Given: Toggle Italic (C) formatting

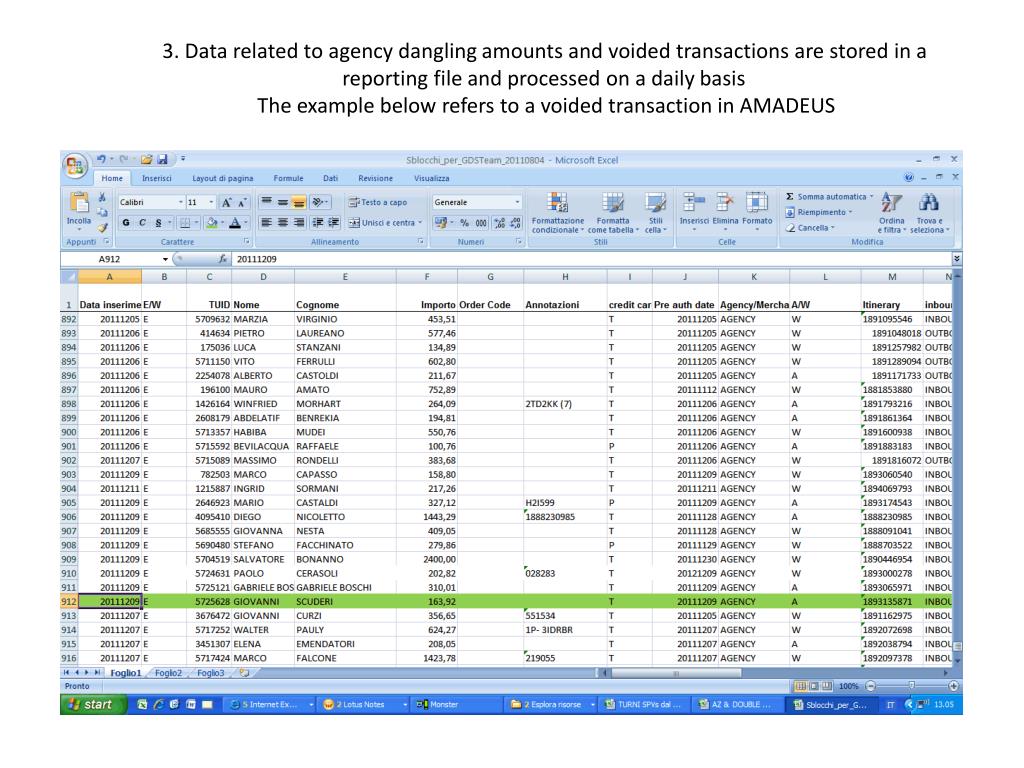Looking at the screenshot, I should coord(142,223).
